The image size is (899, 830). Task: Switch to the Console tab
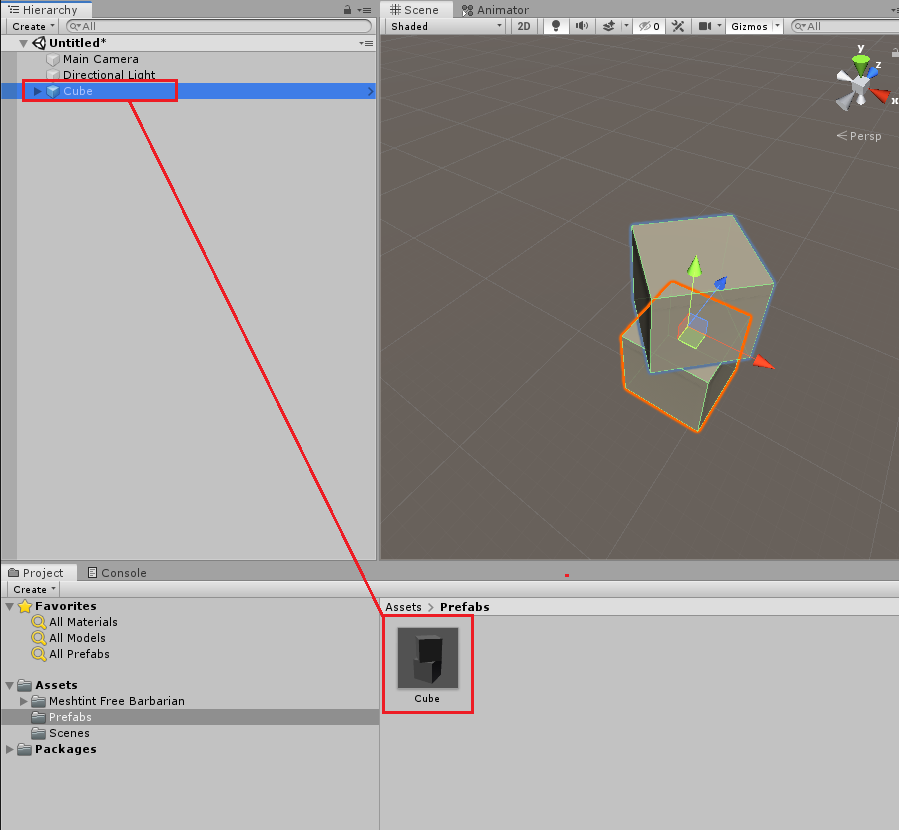117,573
